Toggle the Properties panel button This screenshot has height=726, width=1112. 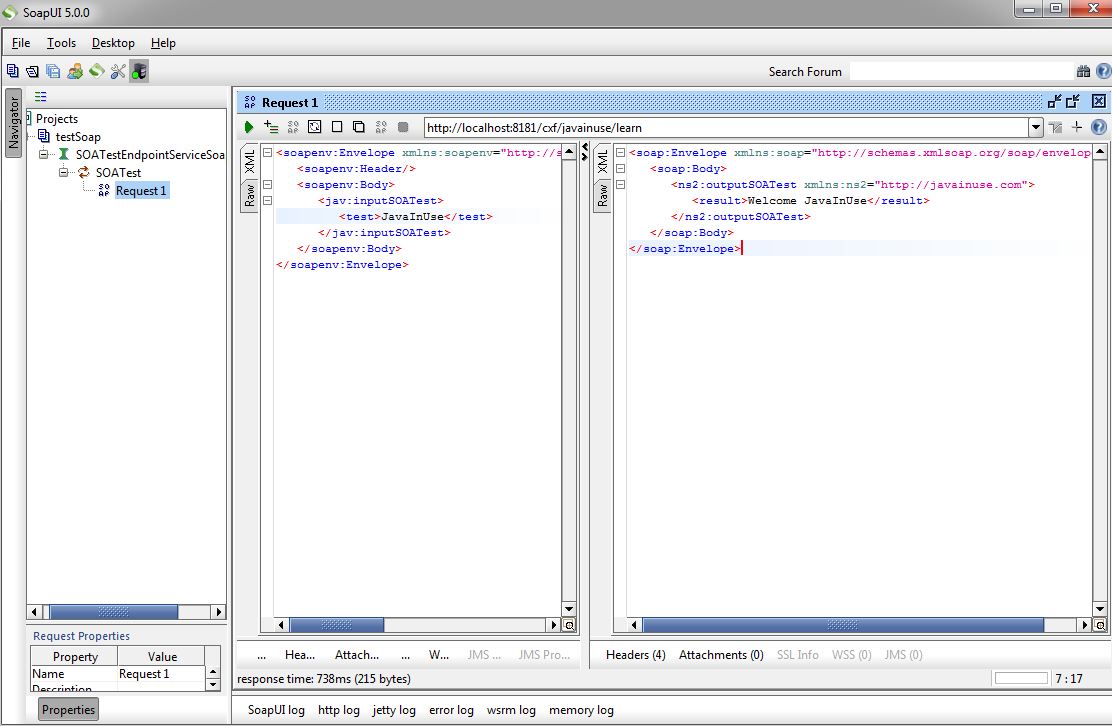68,710
